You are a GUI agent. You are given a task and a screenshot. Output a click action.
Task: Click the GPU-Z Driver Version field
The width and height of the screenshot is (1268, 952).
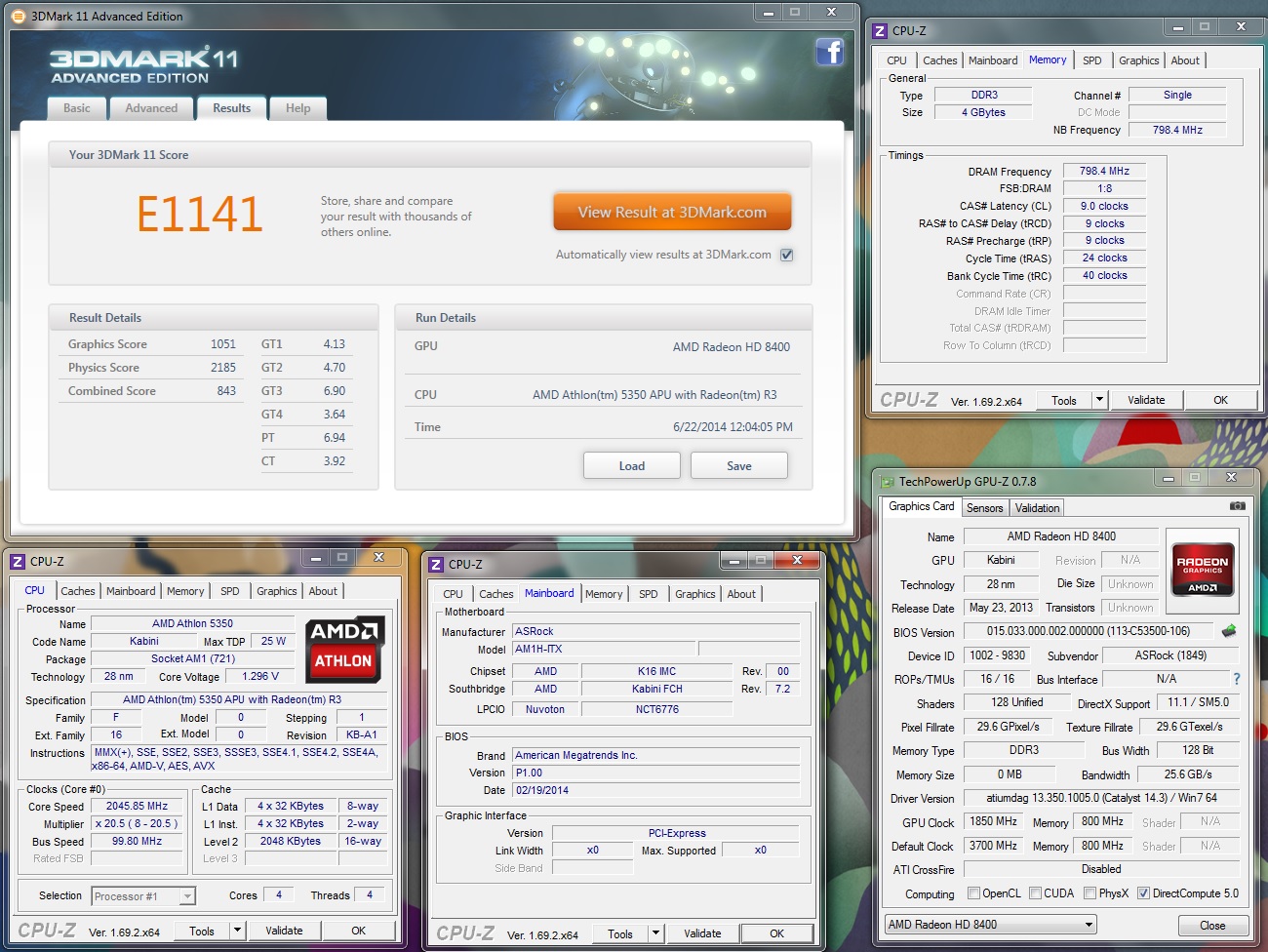[1101, 798]
